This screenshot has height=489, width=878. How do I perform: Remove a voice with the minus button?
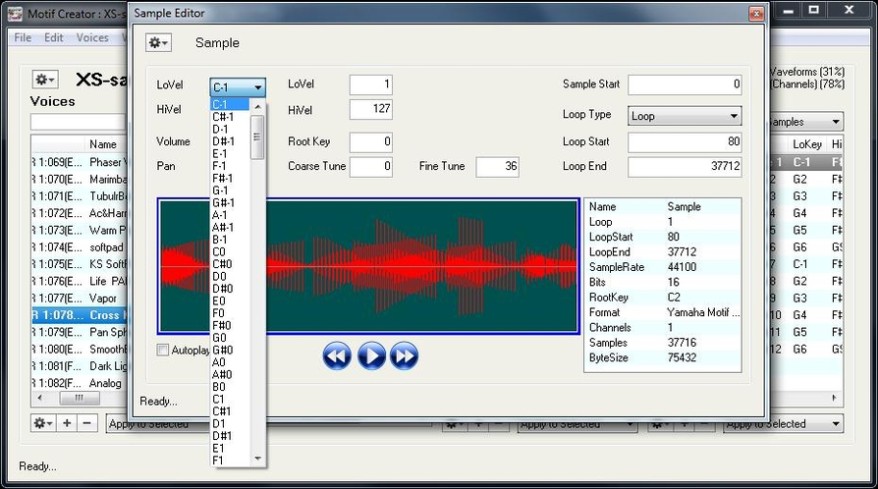click(x=87, y=423)
